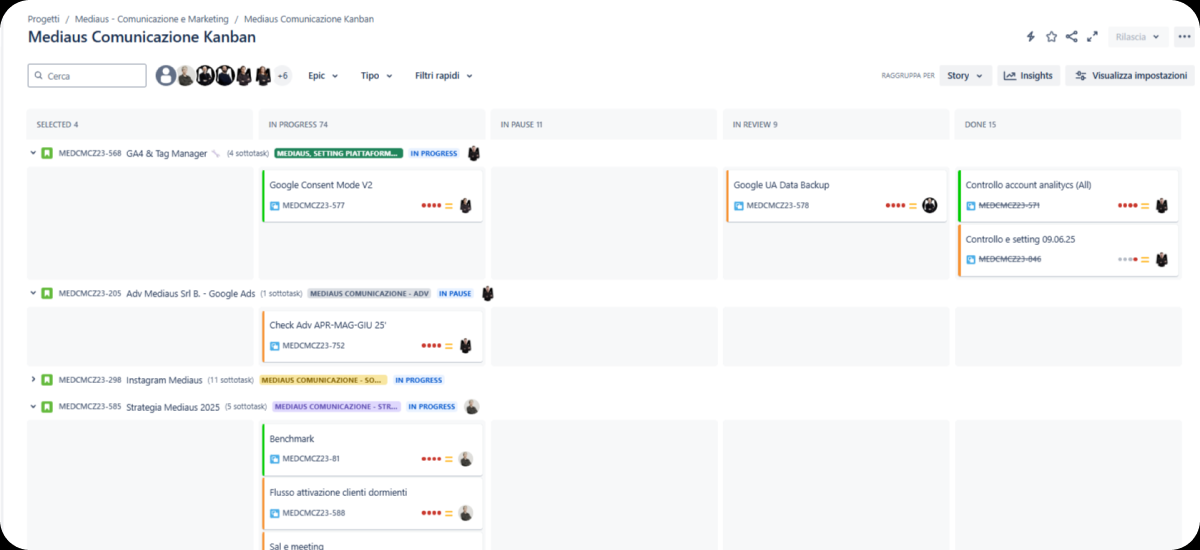Open the Tipo filter dropdown
The image size is (1200, 550).
pyautogui.click(x=377, y=76)
